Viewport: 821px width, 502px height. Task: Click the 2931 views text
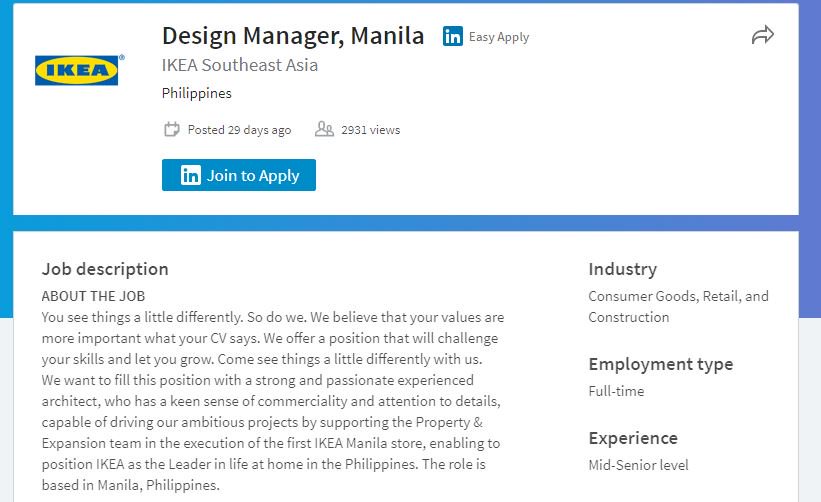[371, 130]
